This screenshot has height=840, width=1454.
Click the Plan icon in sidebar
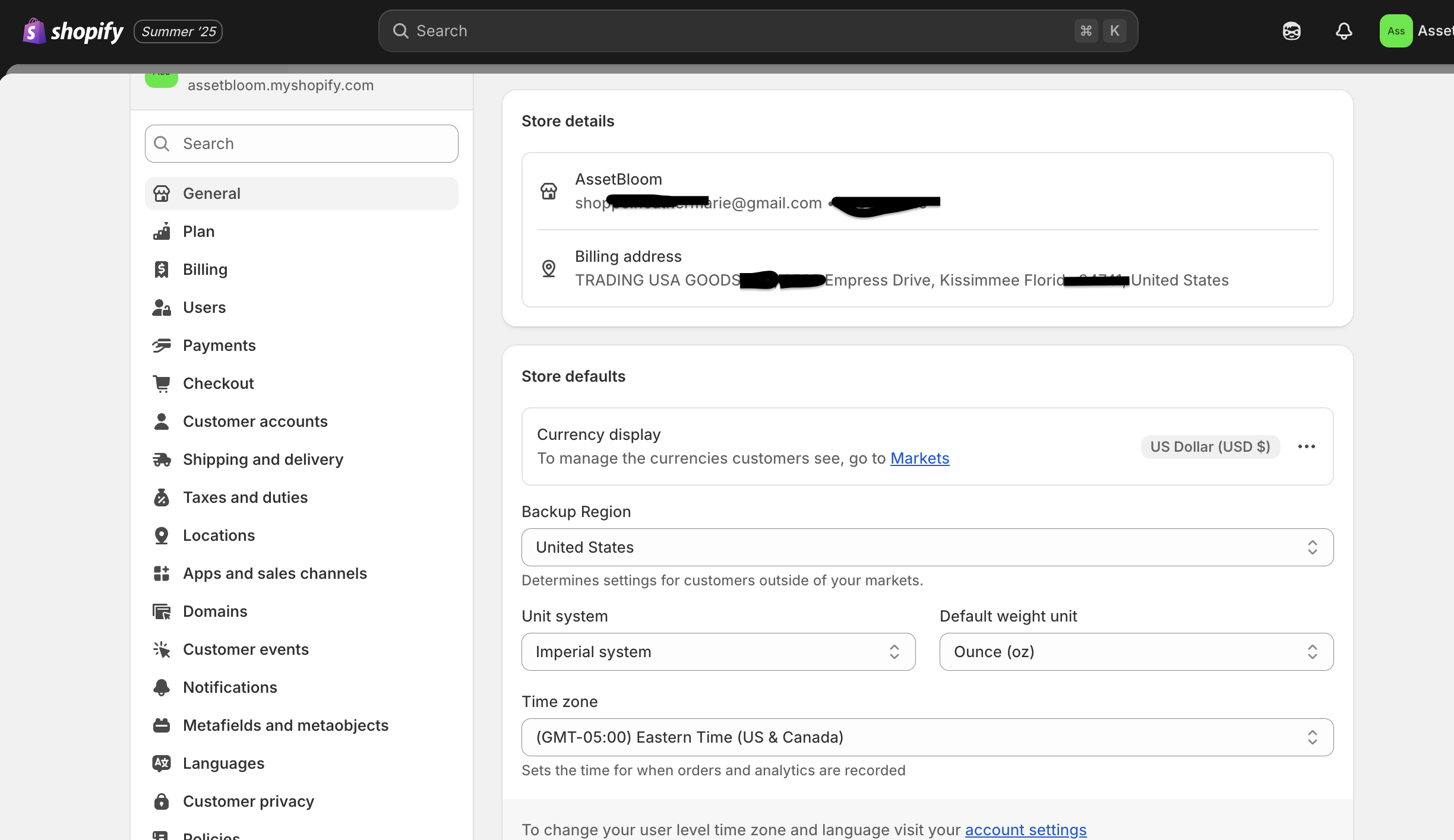coord(162,232)
